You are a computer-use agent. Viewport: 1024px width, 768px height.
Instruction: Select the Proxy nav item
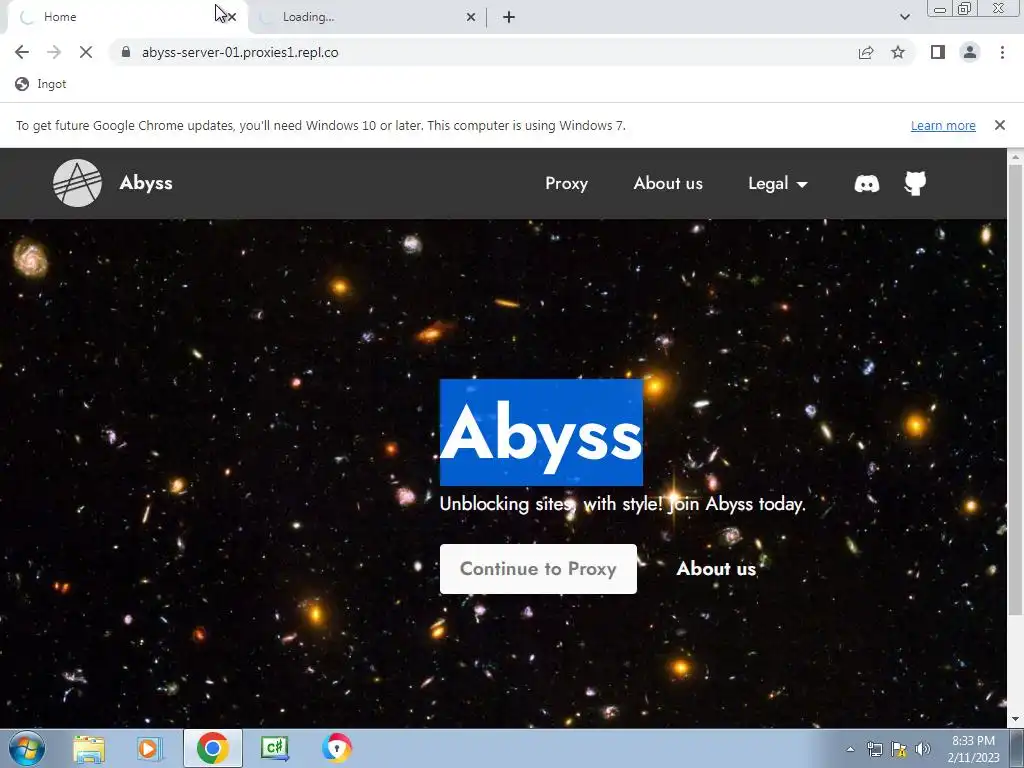[566, 184]
